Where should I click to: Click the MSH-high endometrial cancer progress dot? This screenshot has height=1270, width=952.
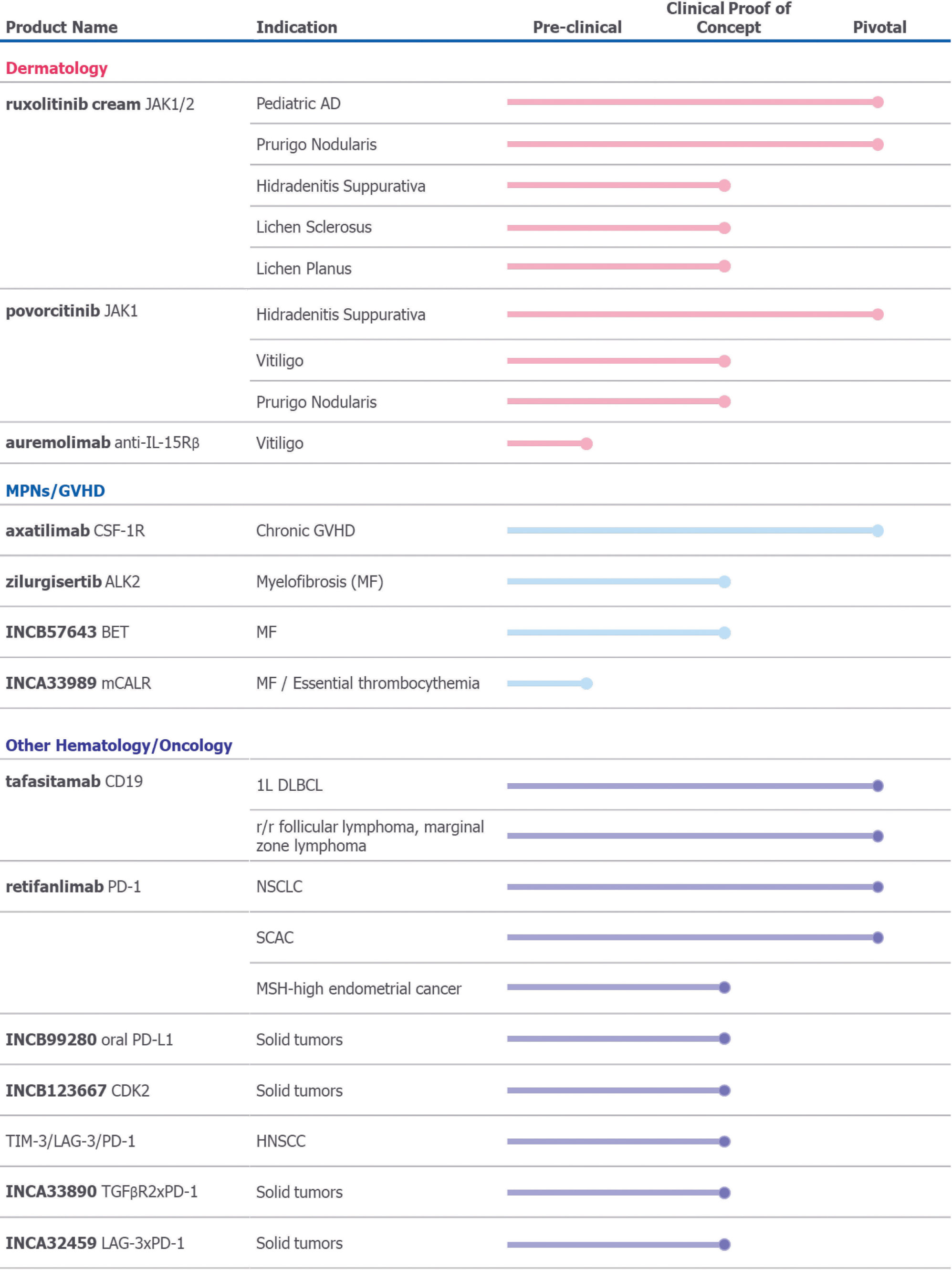725,987
